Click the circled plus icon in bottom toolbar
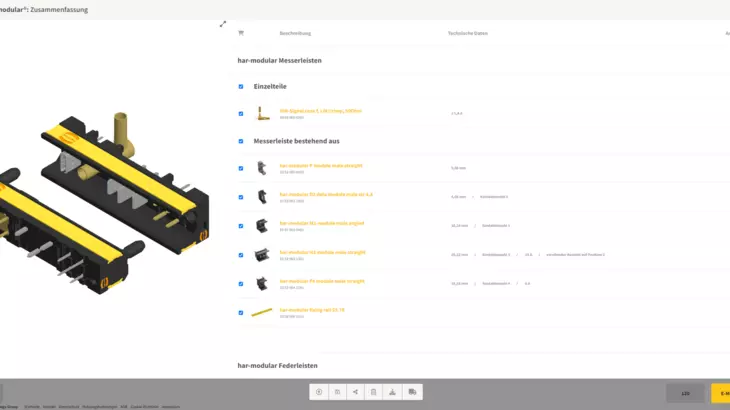 (x=319, y=392)
